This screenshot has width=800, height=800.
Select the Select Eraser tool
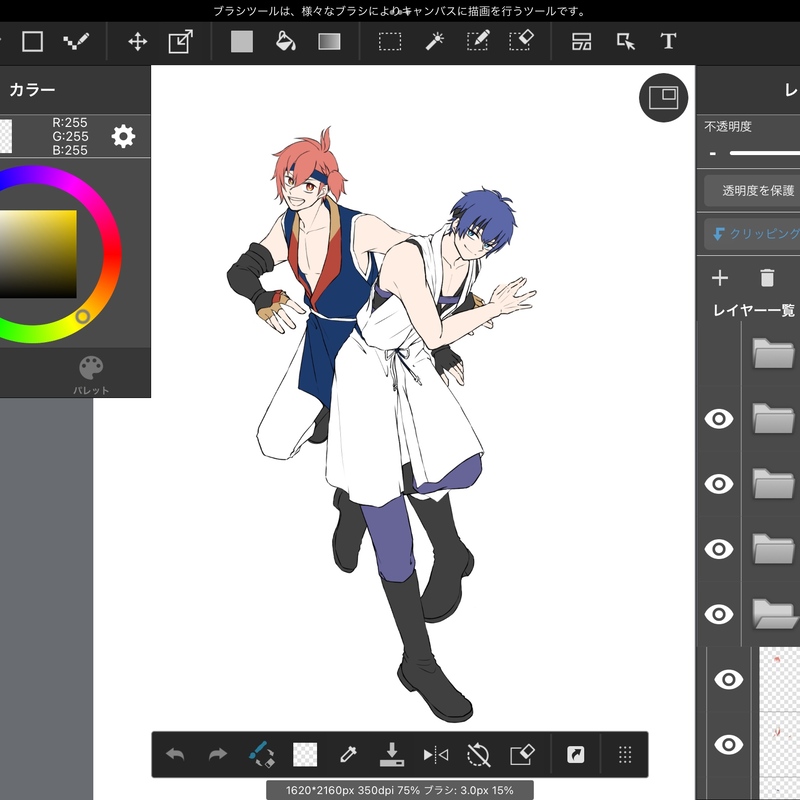pos(521,41)
